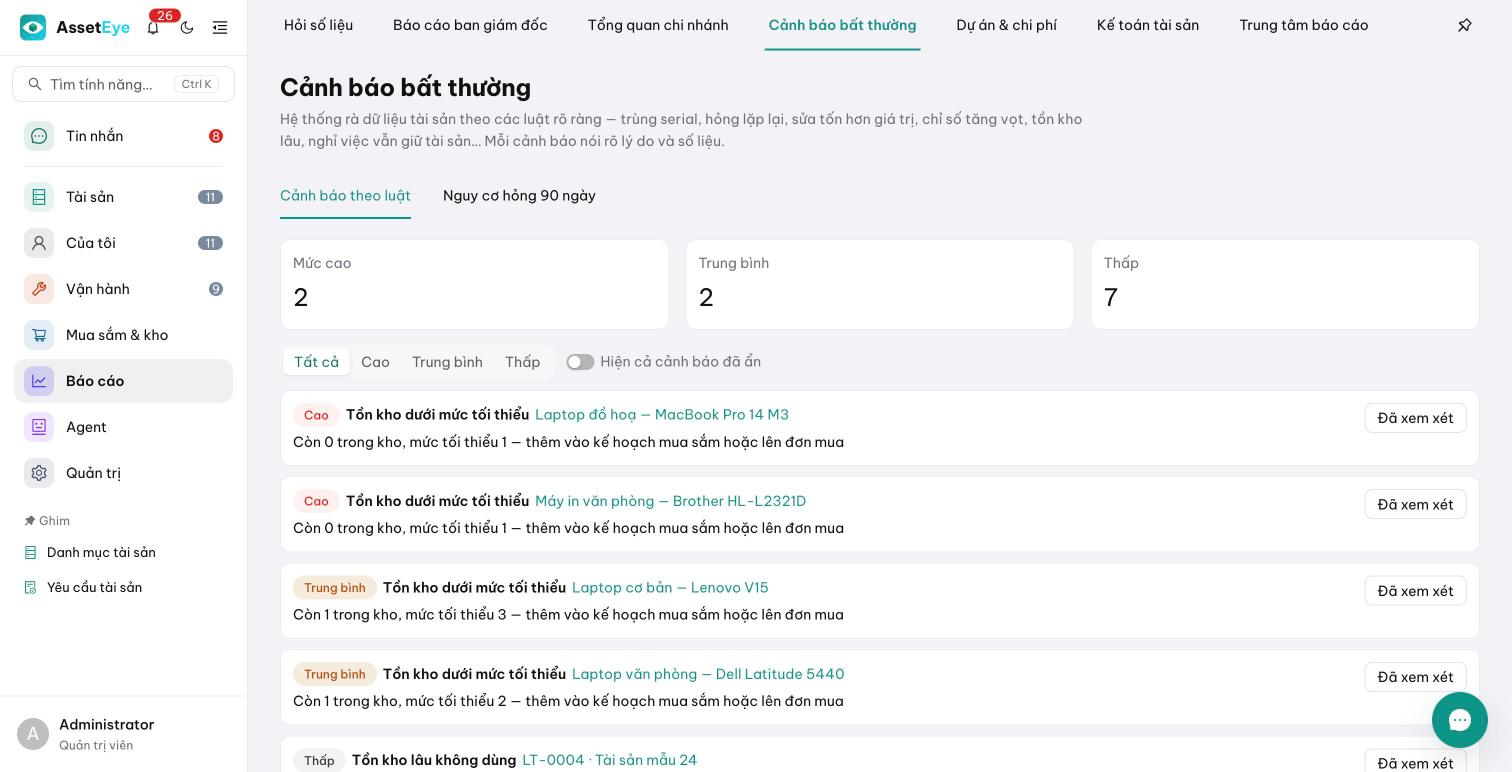1512x772 pixels.
Task: Open Laptop đồ hoạ — MacBook Pro 14 M3 link
Action: click(x=662, y=414)
